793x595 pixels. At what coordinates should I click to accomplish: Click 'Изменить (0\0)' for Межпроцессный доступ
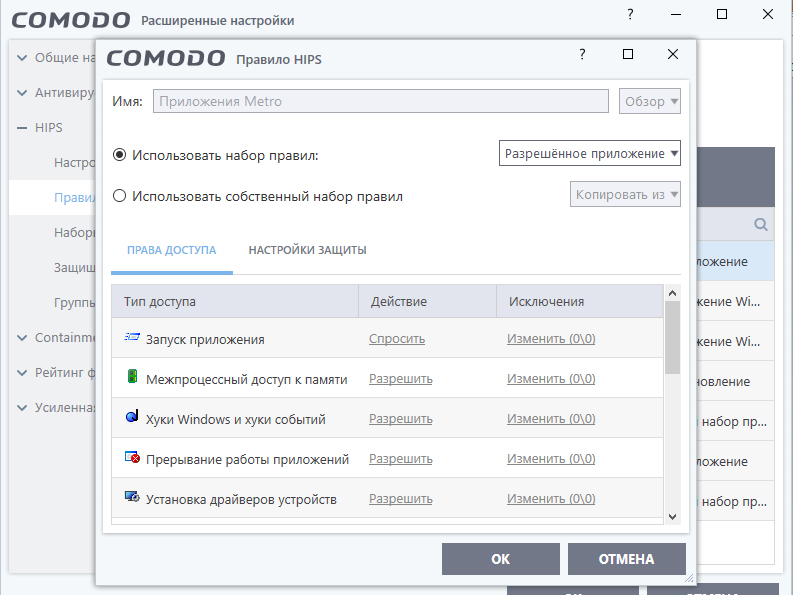[551, 378]
